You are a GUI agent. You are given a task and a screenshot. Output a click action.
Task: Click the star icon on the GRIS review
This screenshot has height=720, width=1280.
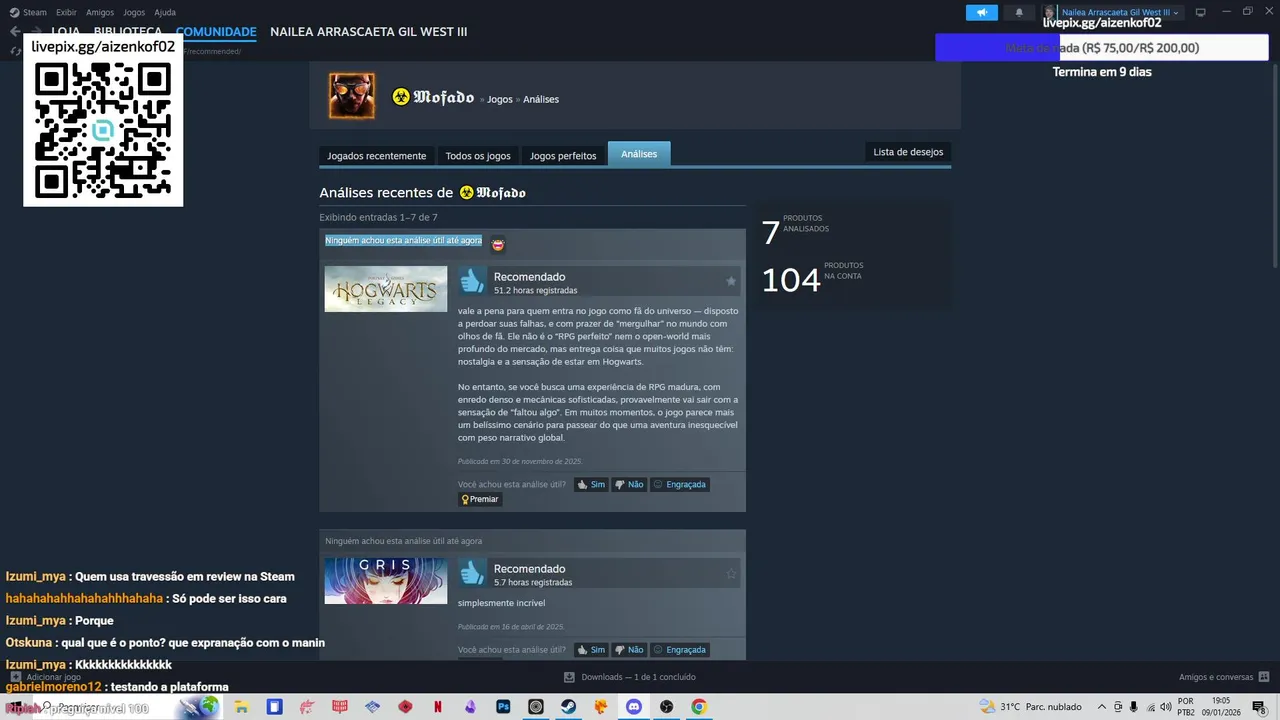click(731, 573)
